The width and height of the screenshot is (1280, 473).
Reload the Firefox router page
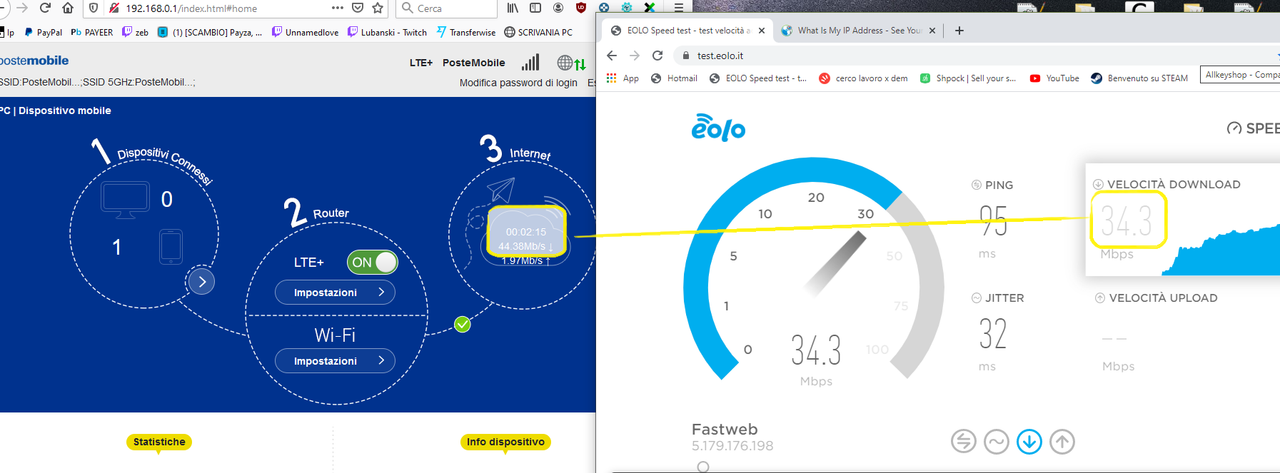45,8
